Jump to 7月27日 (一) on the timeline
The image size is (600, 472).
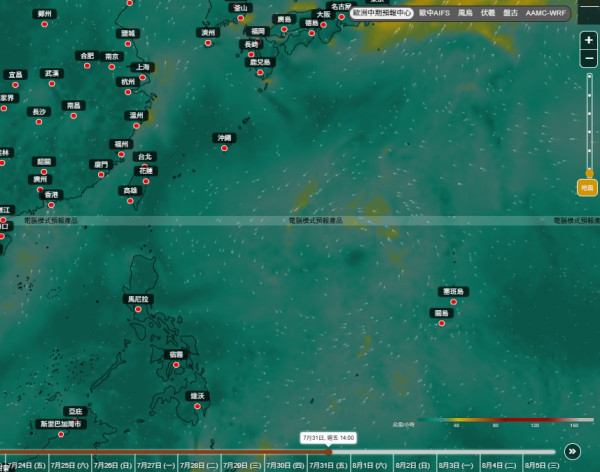[x=156, y=465]
